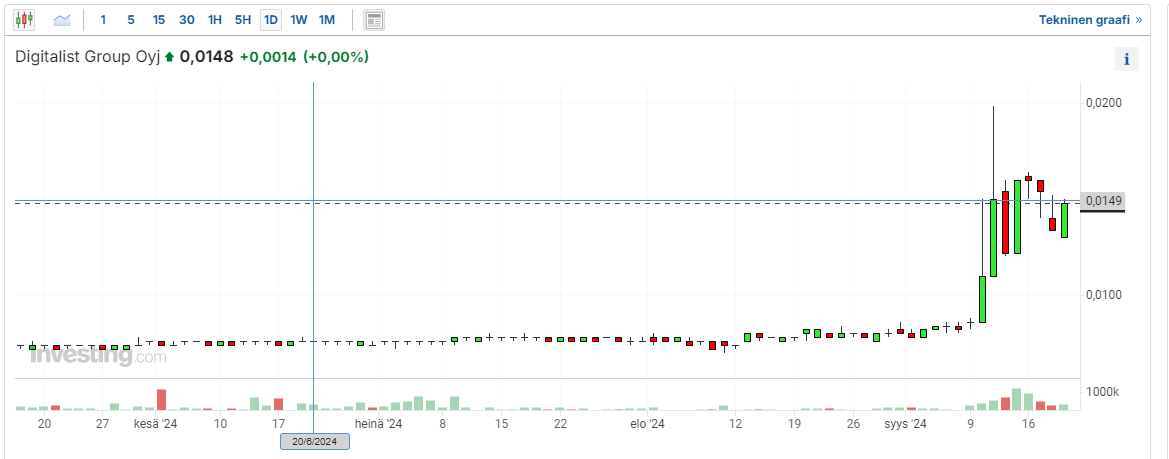Switch to the area chart type icon

[x=62, y=20]
